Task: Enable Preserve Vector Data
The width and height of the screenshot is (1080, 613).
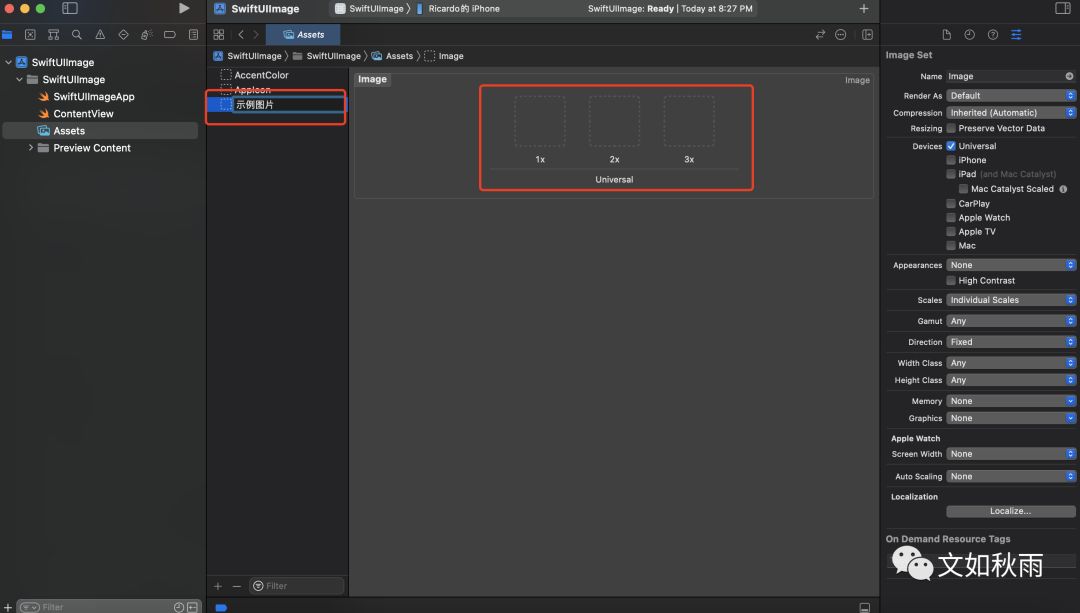Action: [951, 128]
